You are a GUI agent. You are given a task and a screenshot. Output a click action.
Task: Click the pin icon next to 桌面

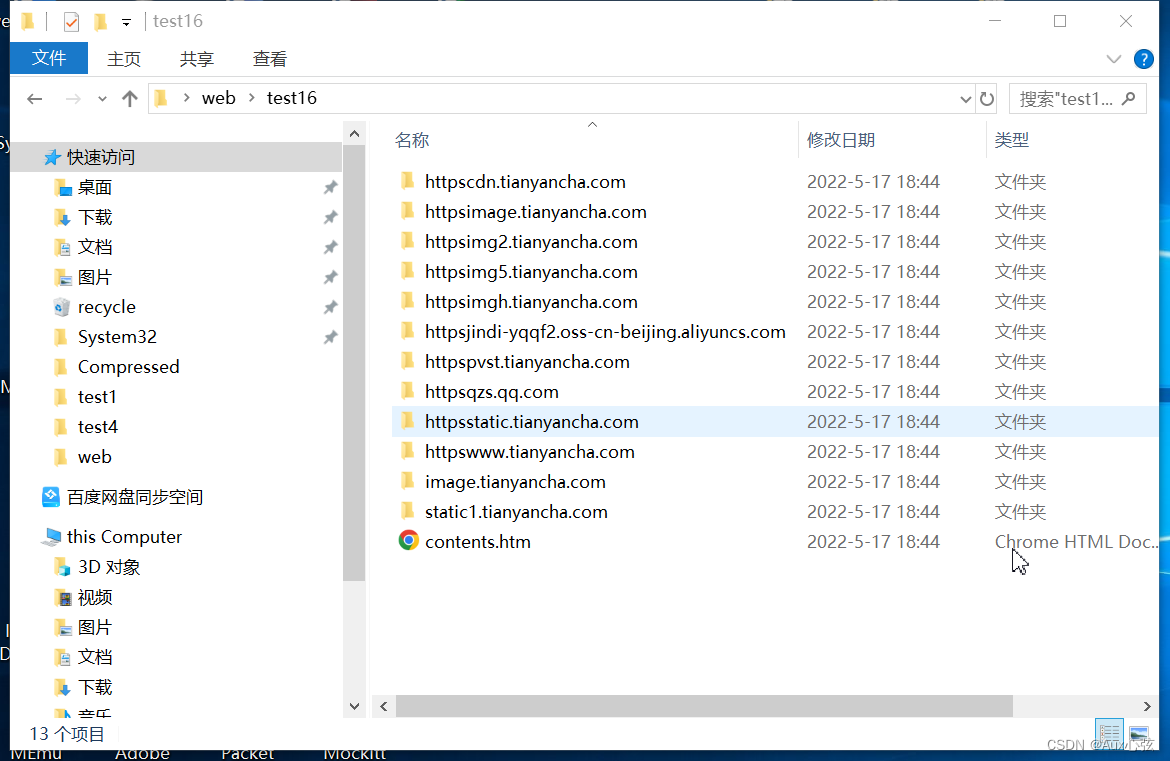coord(330,187)
